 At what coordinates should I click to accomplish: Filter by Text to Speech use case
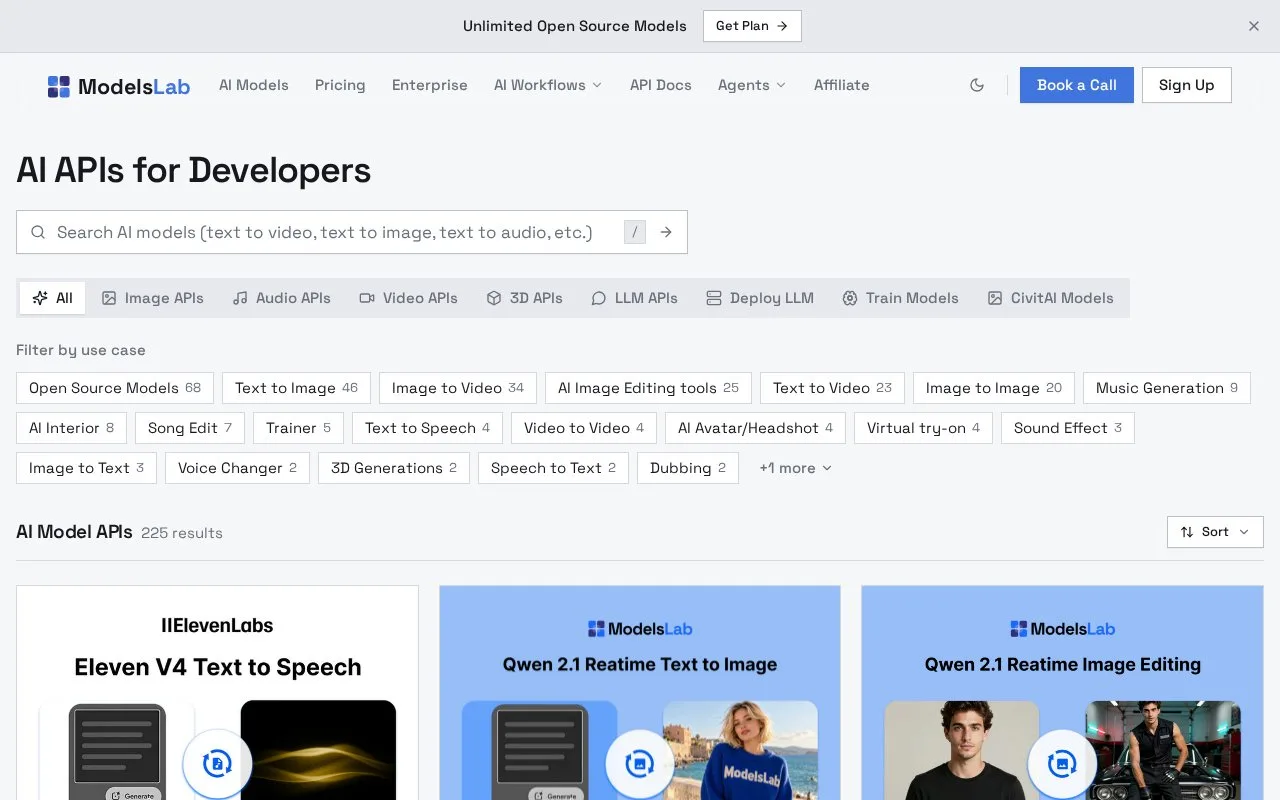tap(428, 428)
